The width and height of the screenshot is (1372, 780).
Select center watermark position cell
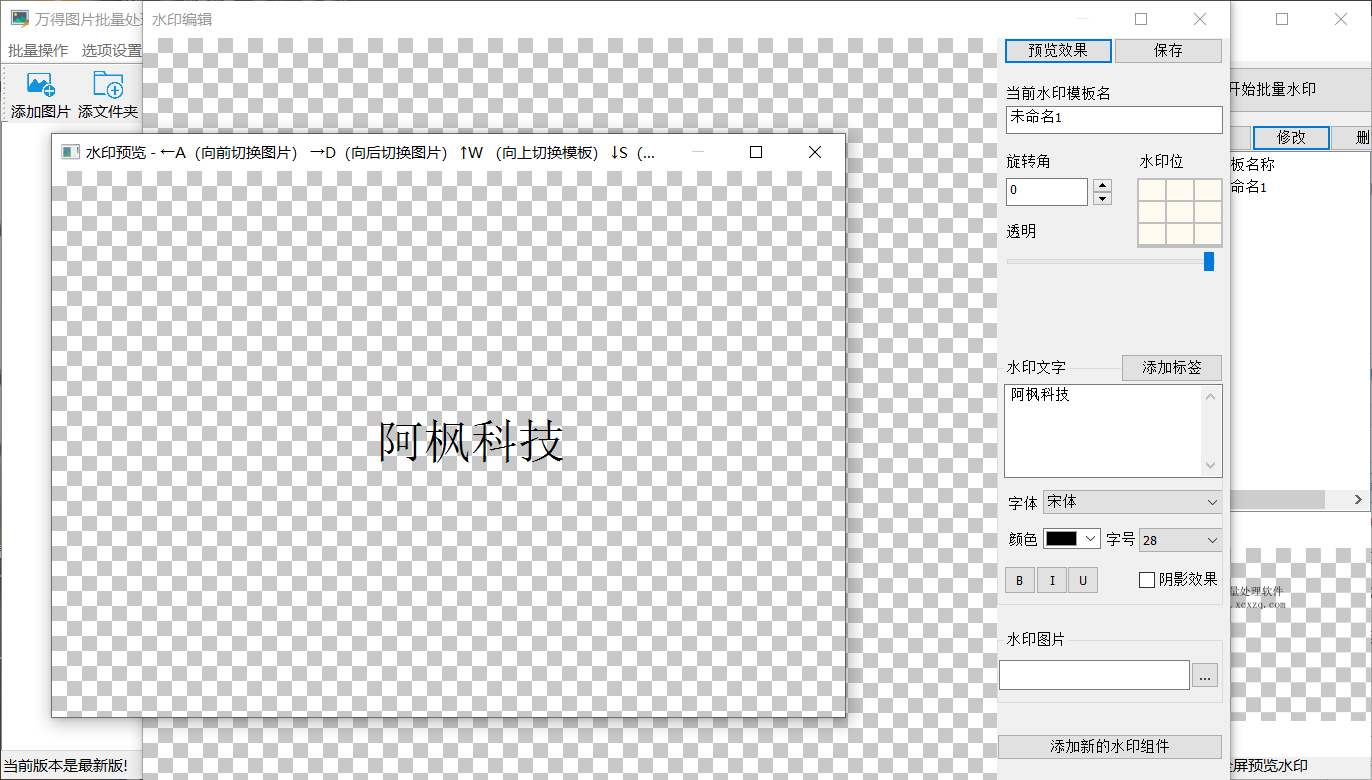[1180, 212]
